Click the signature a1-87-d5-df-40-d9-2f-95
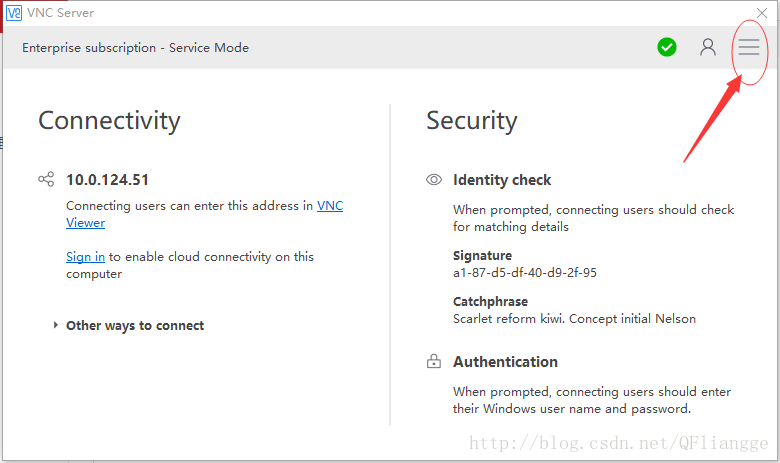 [525, 273]
